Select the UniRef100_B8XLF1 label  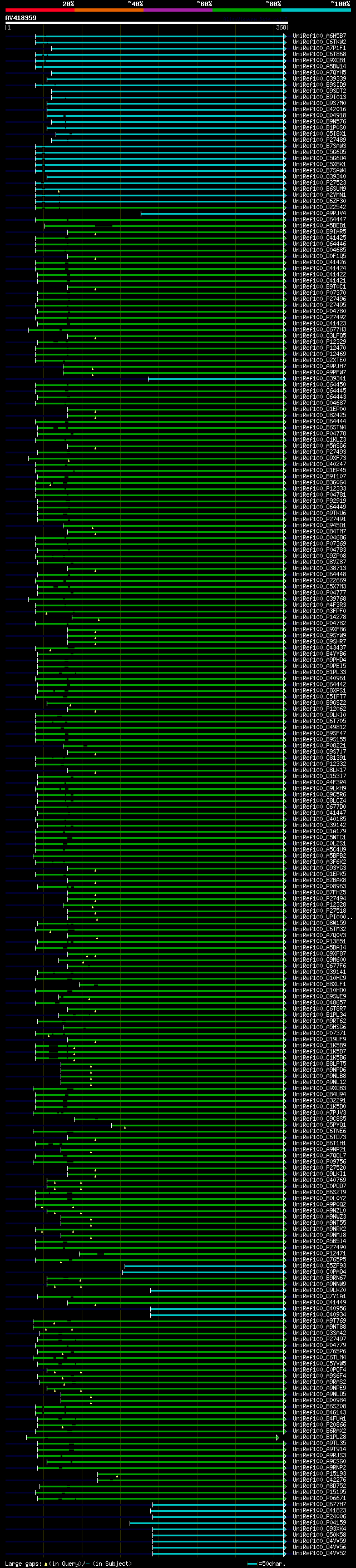(319, 983)
